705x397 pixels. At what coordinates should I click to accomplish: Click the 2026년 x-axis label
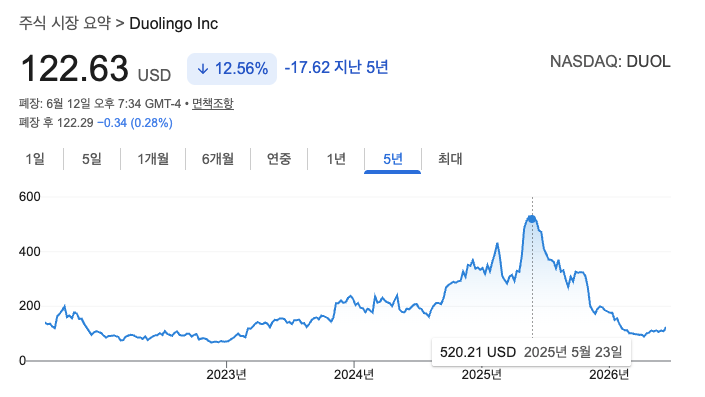pos(609,375)
